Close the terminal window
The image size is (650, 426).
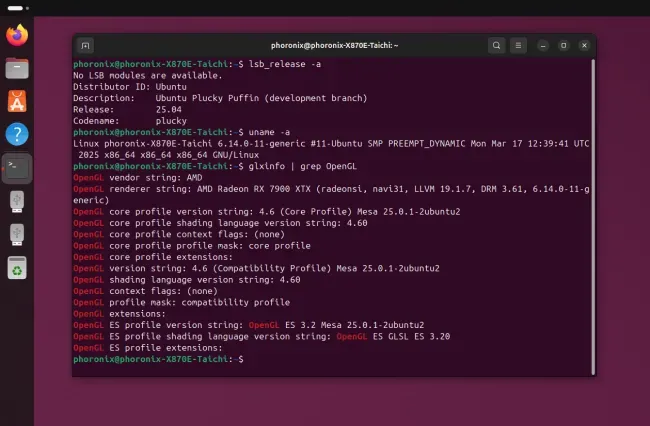point(585,46)
